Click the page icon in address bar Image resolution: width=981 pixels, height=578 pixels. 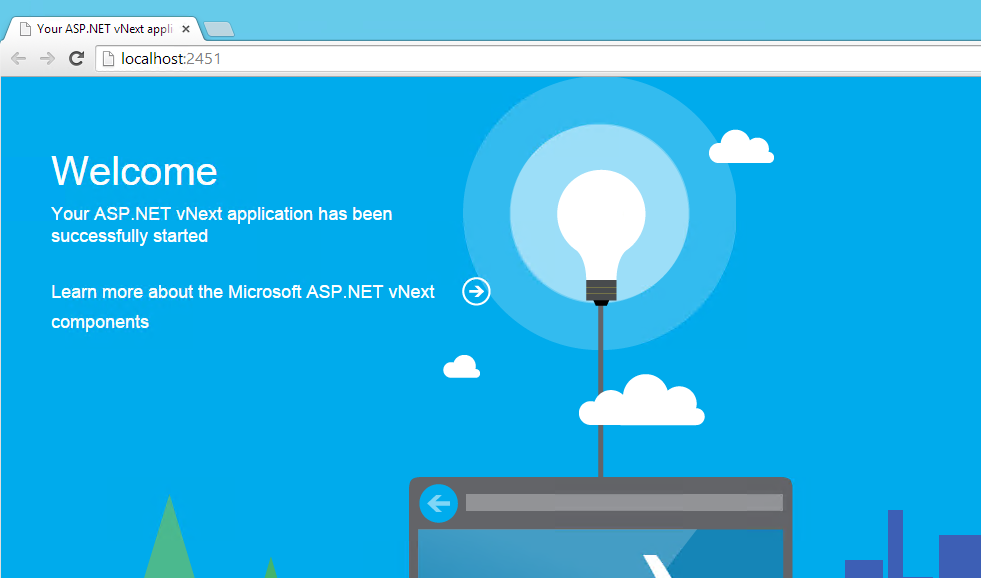(x=108, y=59)
